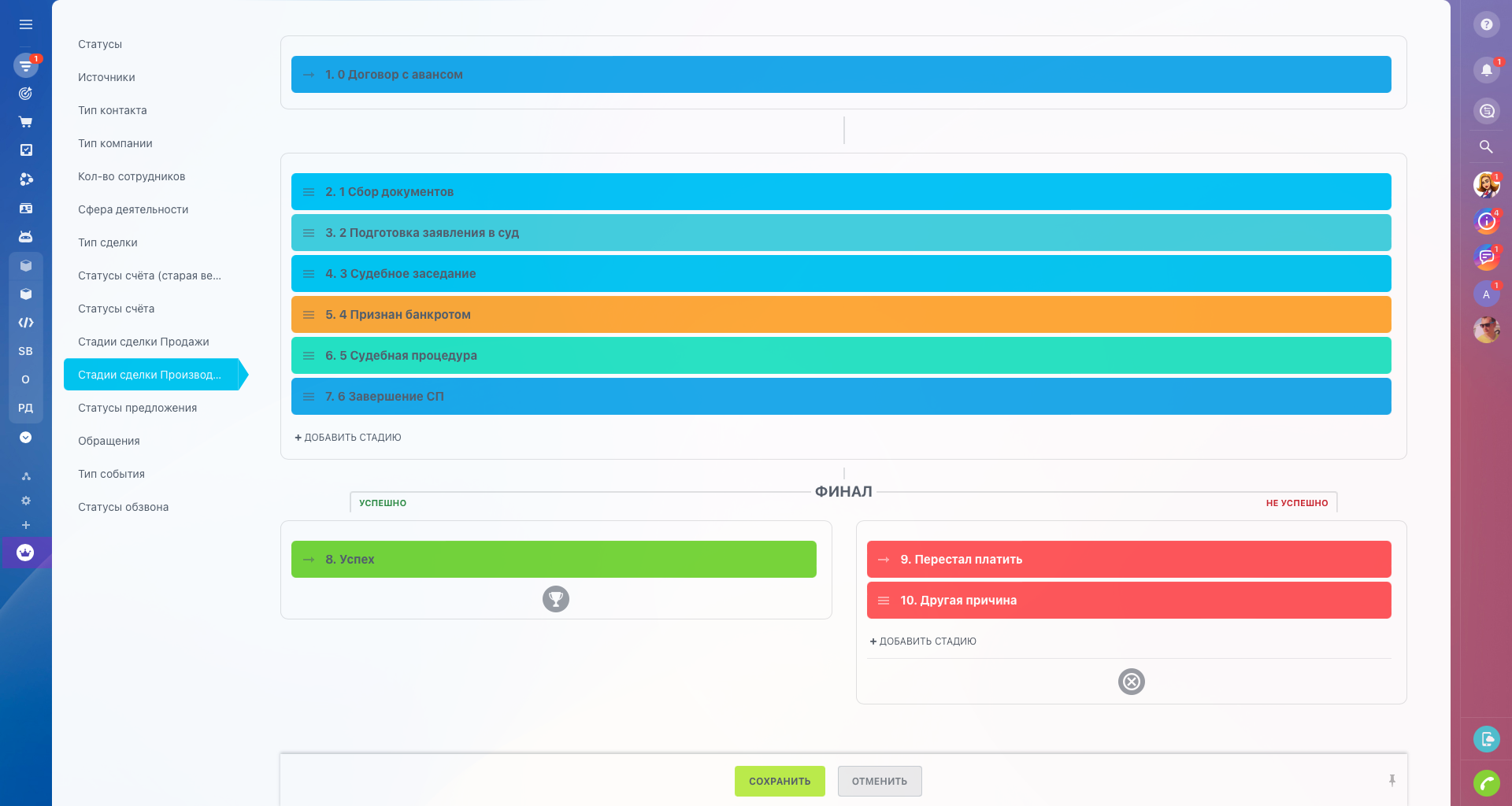Viewport: 1512px width, 806px height.
Task: Select the orange stage '5. 4 Признан банкротом'
Action: tap(841, 315)
